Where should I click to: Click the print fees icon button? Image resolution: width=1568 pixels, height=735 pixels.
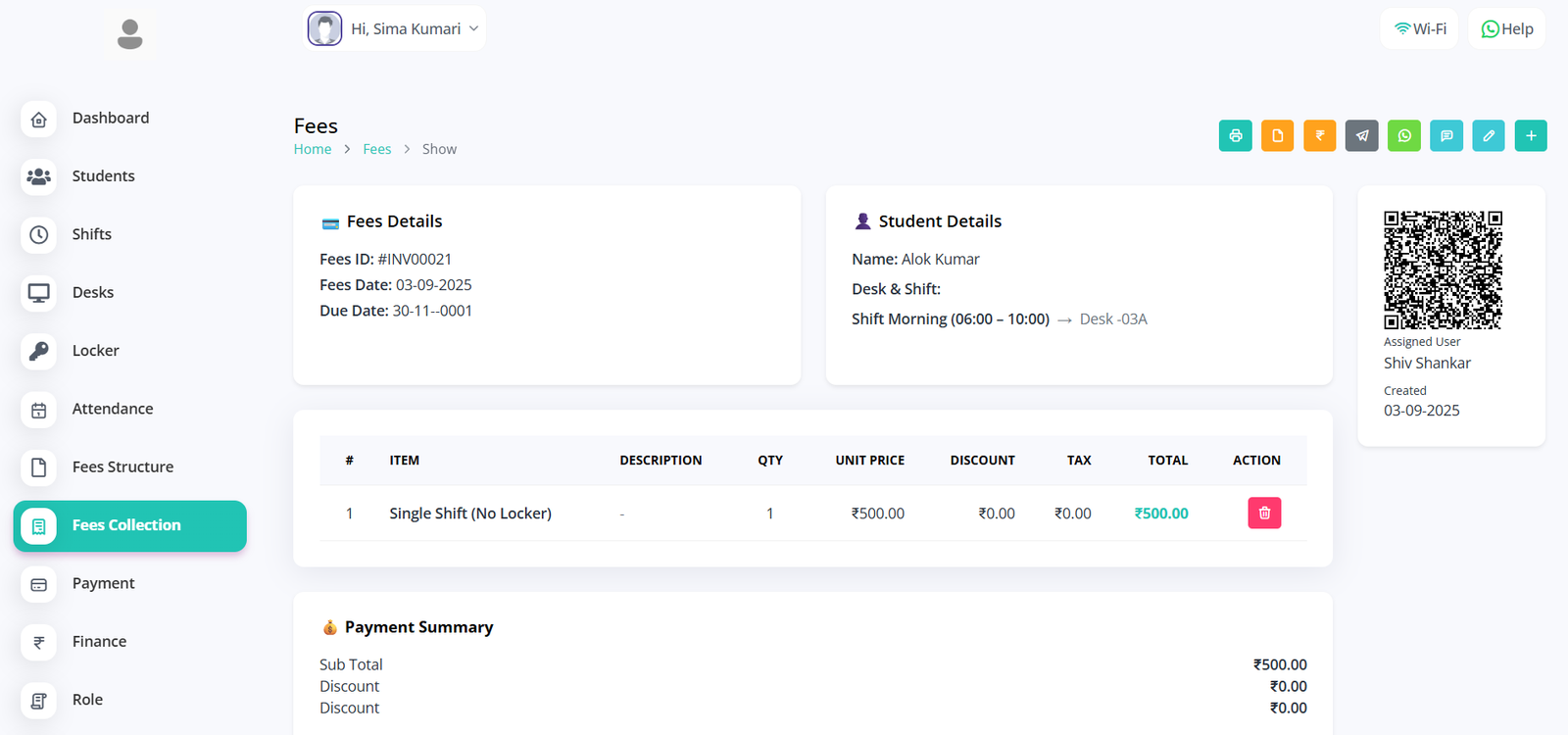1235,135
